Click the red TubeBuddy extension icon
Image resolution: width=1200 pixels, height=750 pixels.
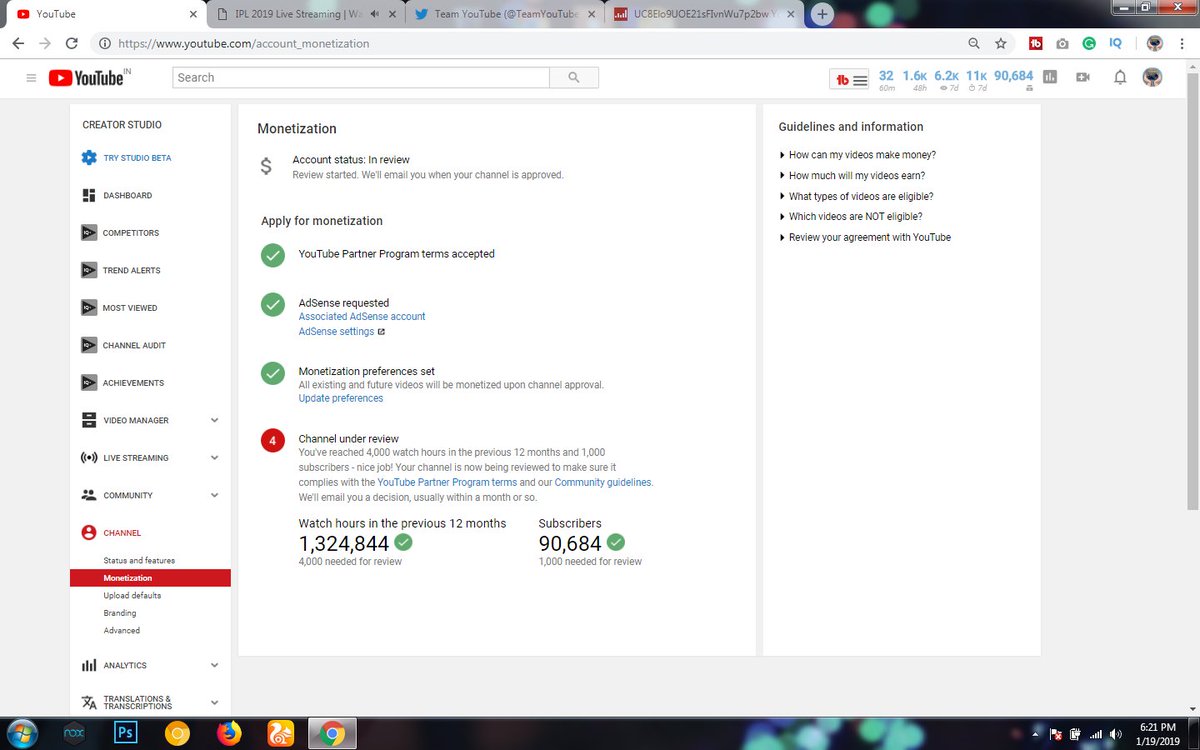[x=1035, y=44]
